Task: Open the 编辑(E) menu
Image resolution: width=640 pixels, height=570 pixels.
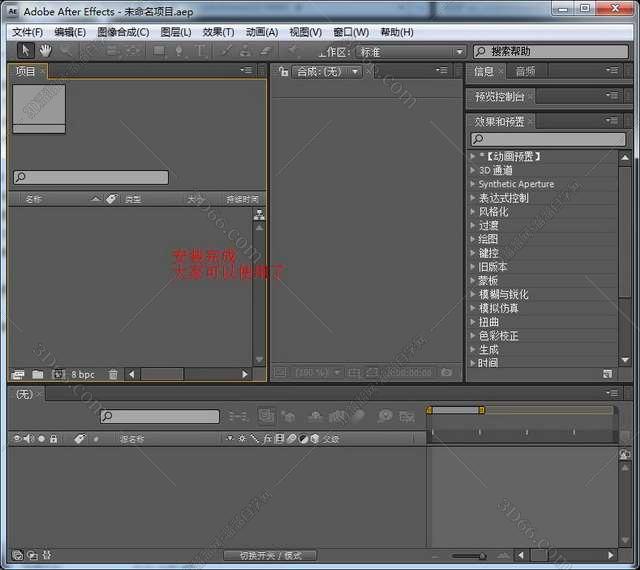Action: (70, 32)
